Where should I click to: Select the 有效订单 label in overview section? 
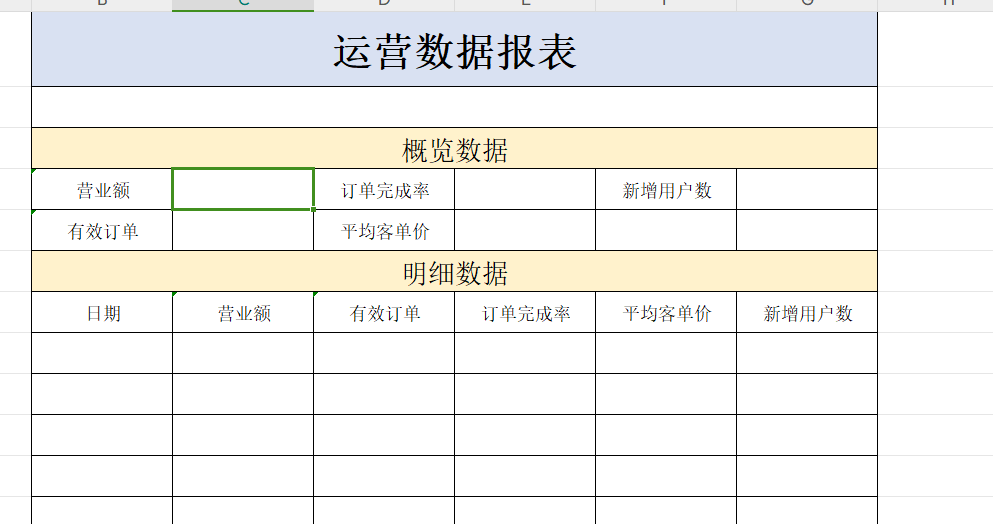[x=103, y=231]
